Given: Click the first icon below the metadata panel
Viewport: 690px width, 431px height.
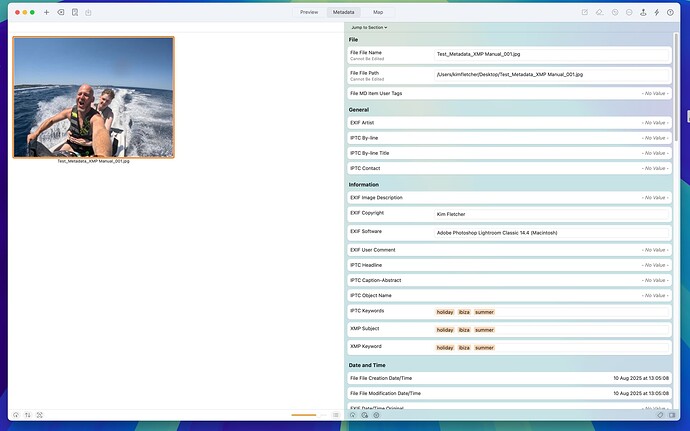Looking at the screenshot, I should point(352,415).
